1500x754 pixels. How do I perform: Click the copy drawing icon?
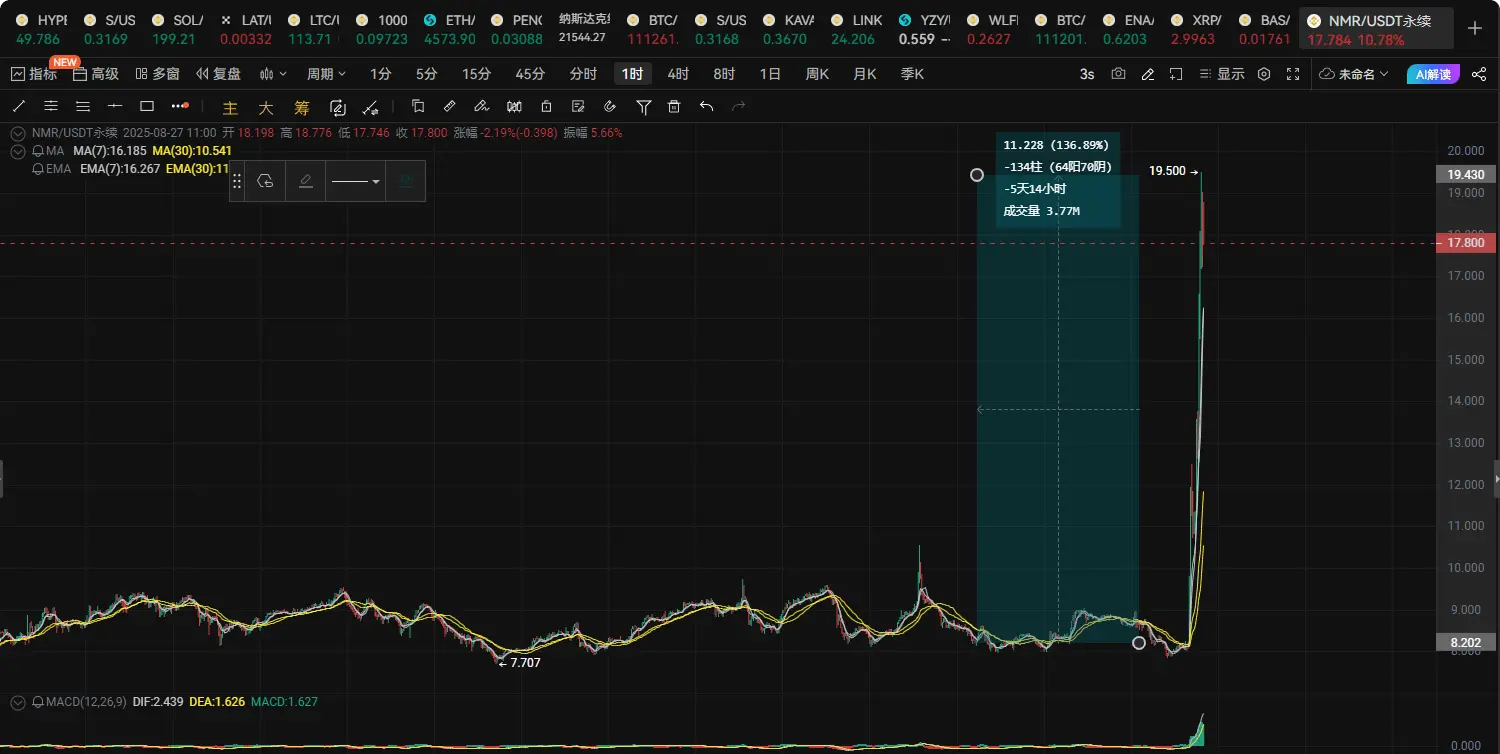click(418, 106)
